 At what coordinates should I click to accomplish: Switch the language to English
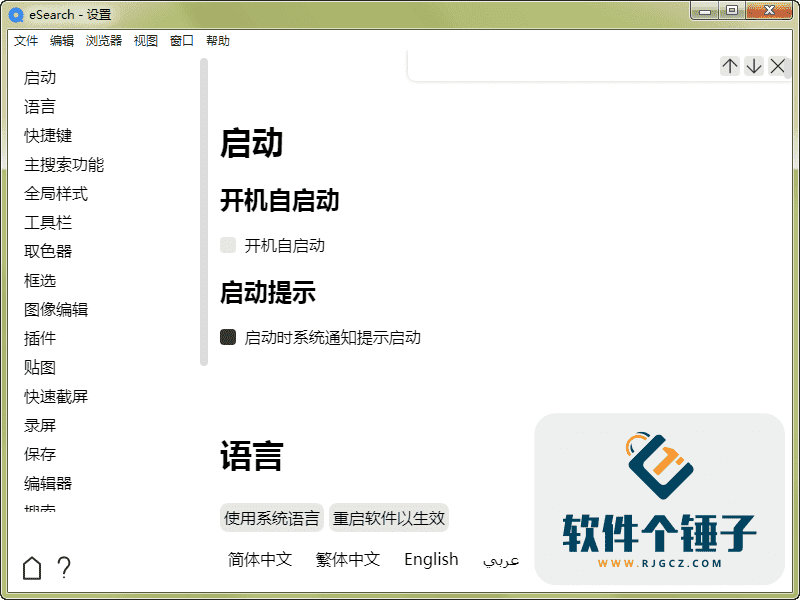pos(431,559)
